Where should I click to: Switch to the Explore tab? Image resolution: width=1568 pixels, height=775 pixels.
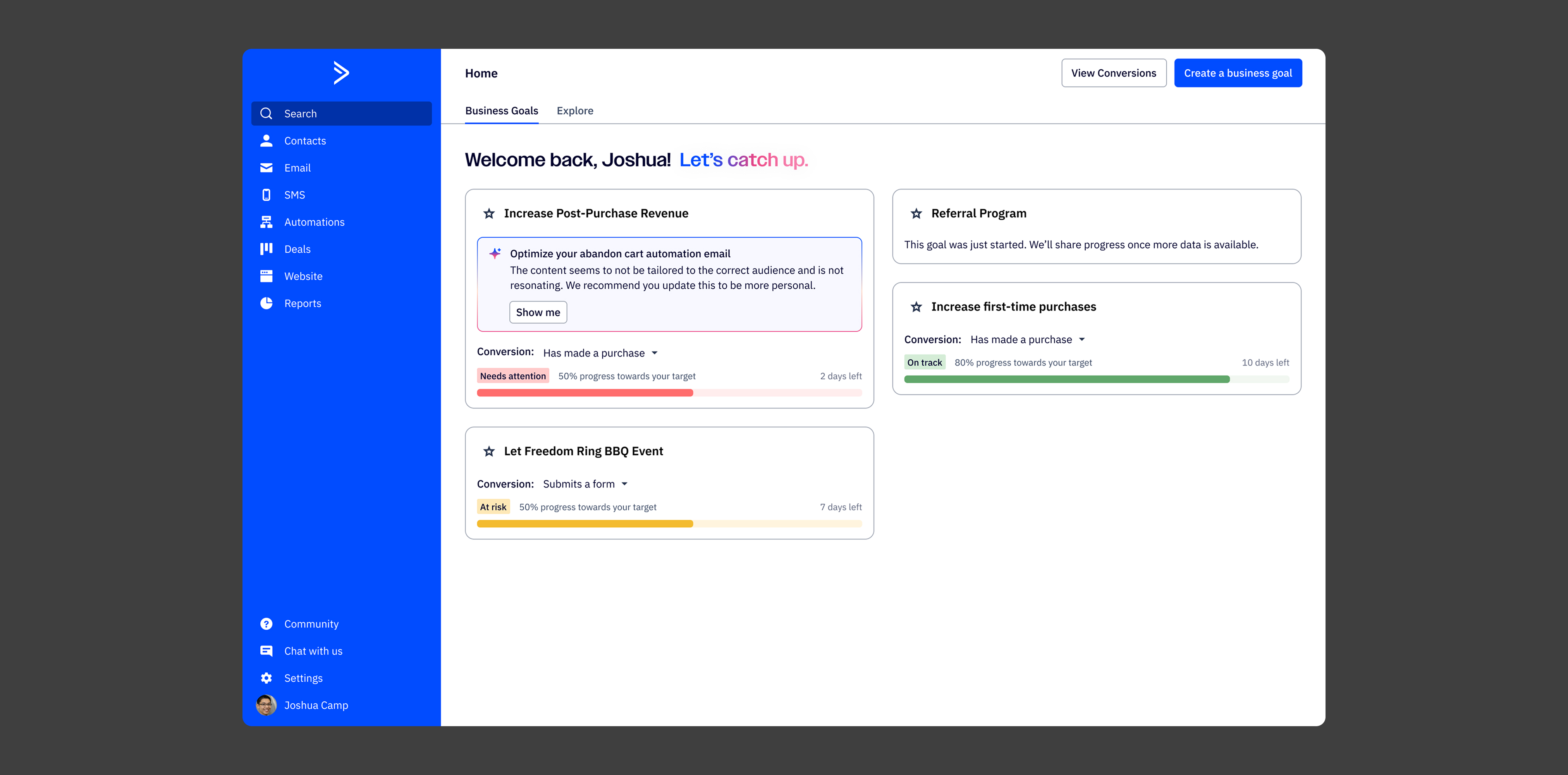pyautogui.click(x=574, y=111)
